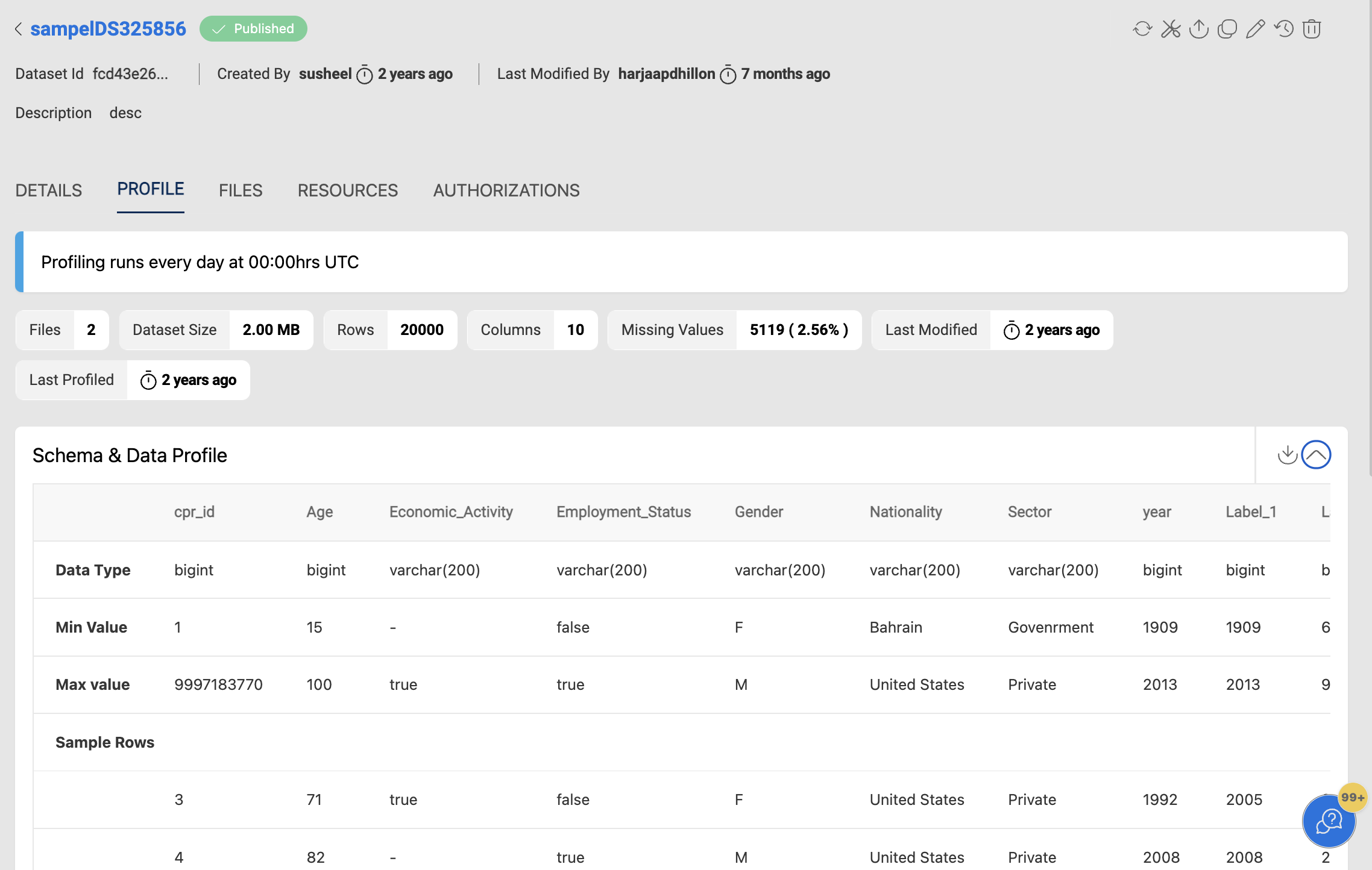Expand the Last Profiled timestamp chip
The height and width of the screenshot is (870, 1372).
click(131, 380)
